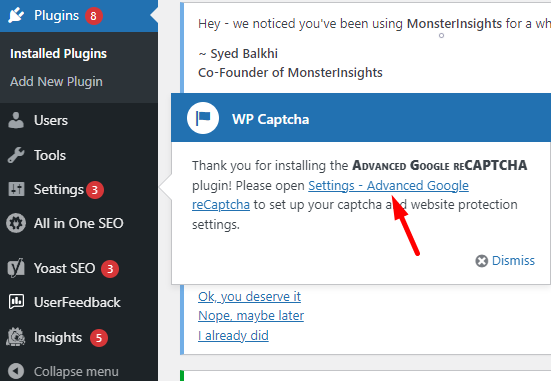The image size is (551, 381).
Task: Click the Plugins plug icon
Action: click(16, 15)
